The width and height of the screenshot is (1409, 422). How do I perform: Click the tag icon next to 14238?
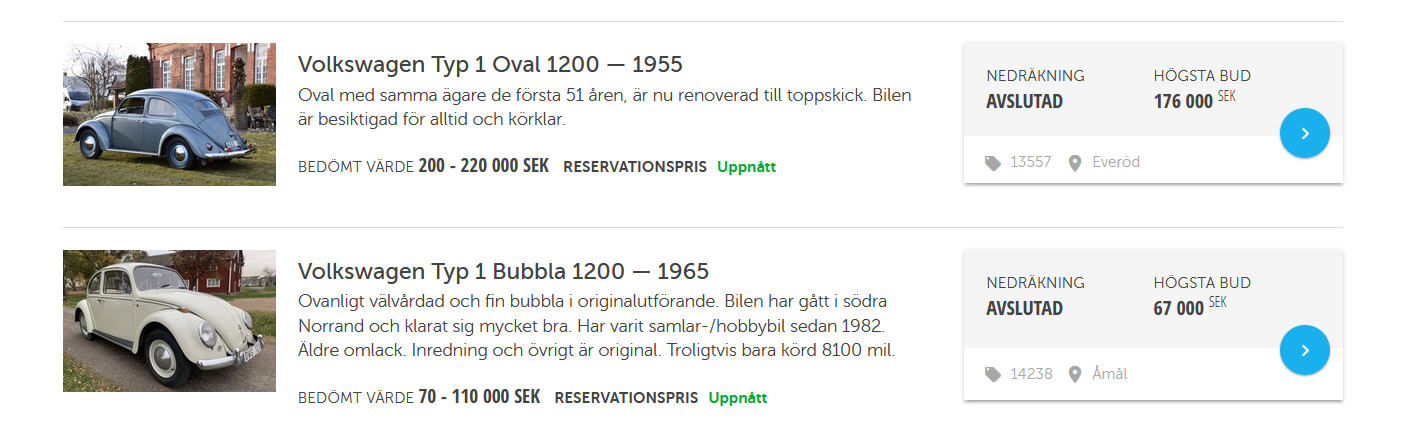click(993, 374)
